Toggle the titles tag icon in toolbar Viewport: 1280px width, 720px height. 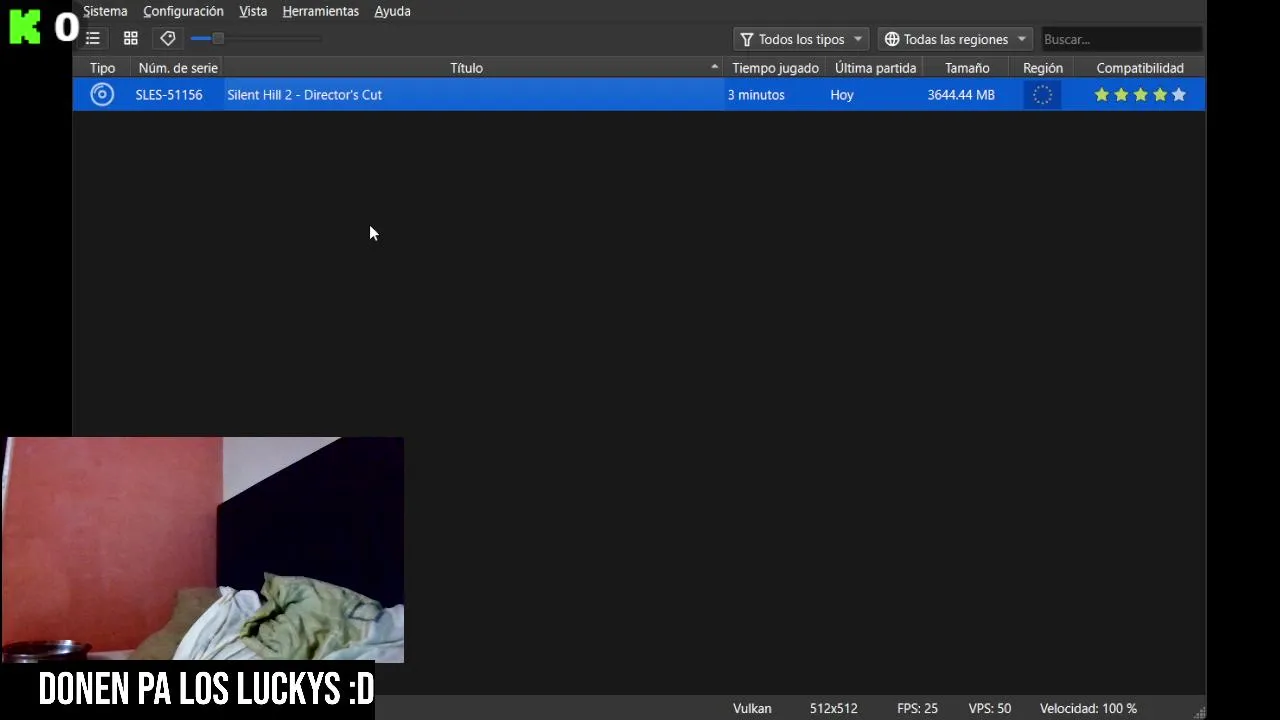[x=168, y=39]
